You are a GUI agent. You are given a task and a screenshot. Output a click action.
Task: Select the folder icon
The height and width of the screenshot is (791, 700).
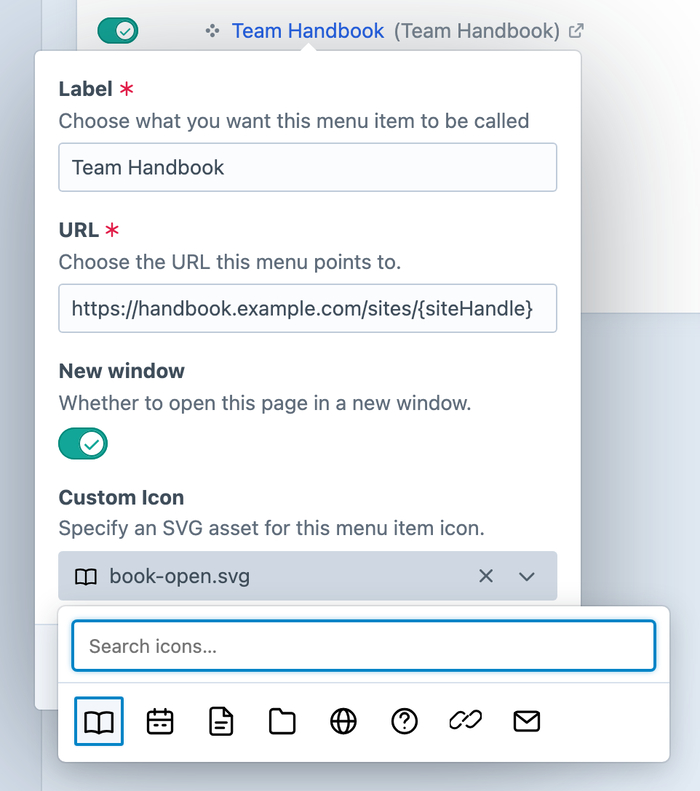click(282, 721)
